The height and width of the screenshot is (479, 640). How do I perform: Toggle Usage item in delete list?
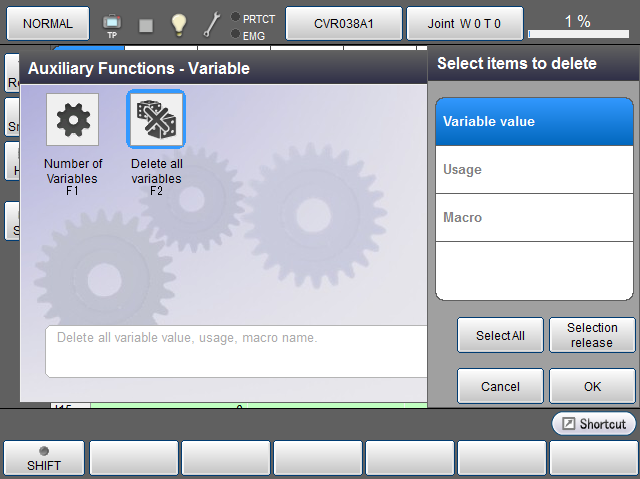tap(534, 170)
